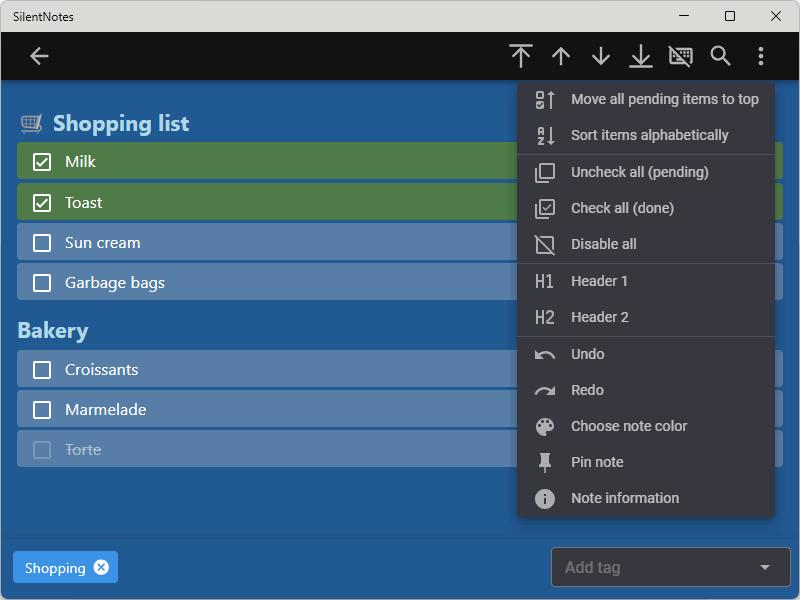Screen dimensions: 800x600
Task: Uncheck the Milk checkbox
Action: pos(42,162)
